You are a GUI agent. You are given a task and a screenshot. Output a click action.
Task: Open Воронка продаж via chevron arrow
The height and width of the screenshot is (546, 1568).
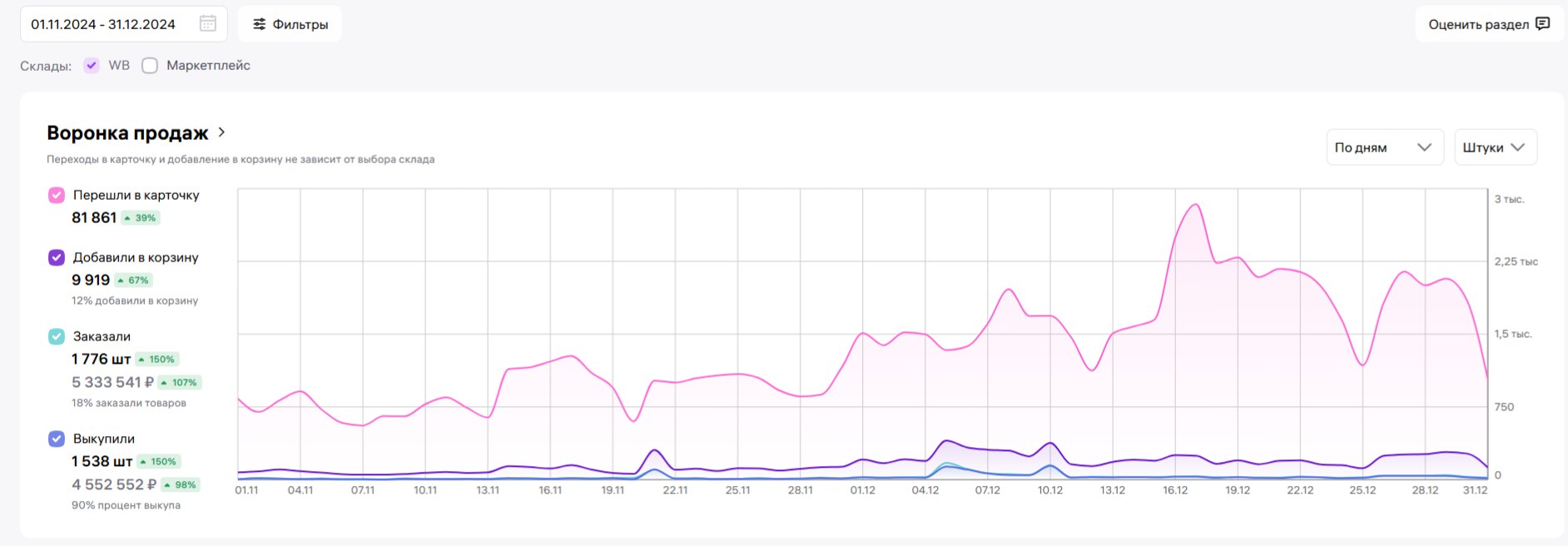pos(221,132)
